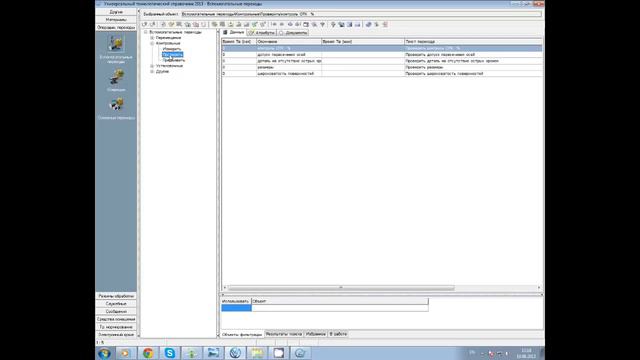Click the highlighted Использовать cell
This screenshot has height=360, width=640.
coord(236,308)
